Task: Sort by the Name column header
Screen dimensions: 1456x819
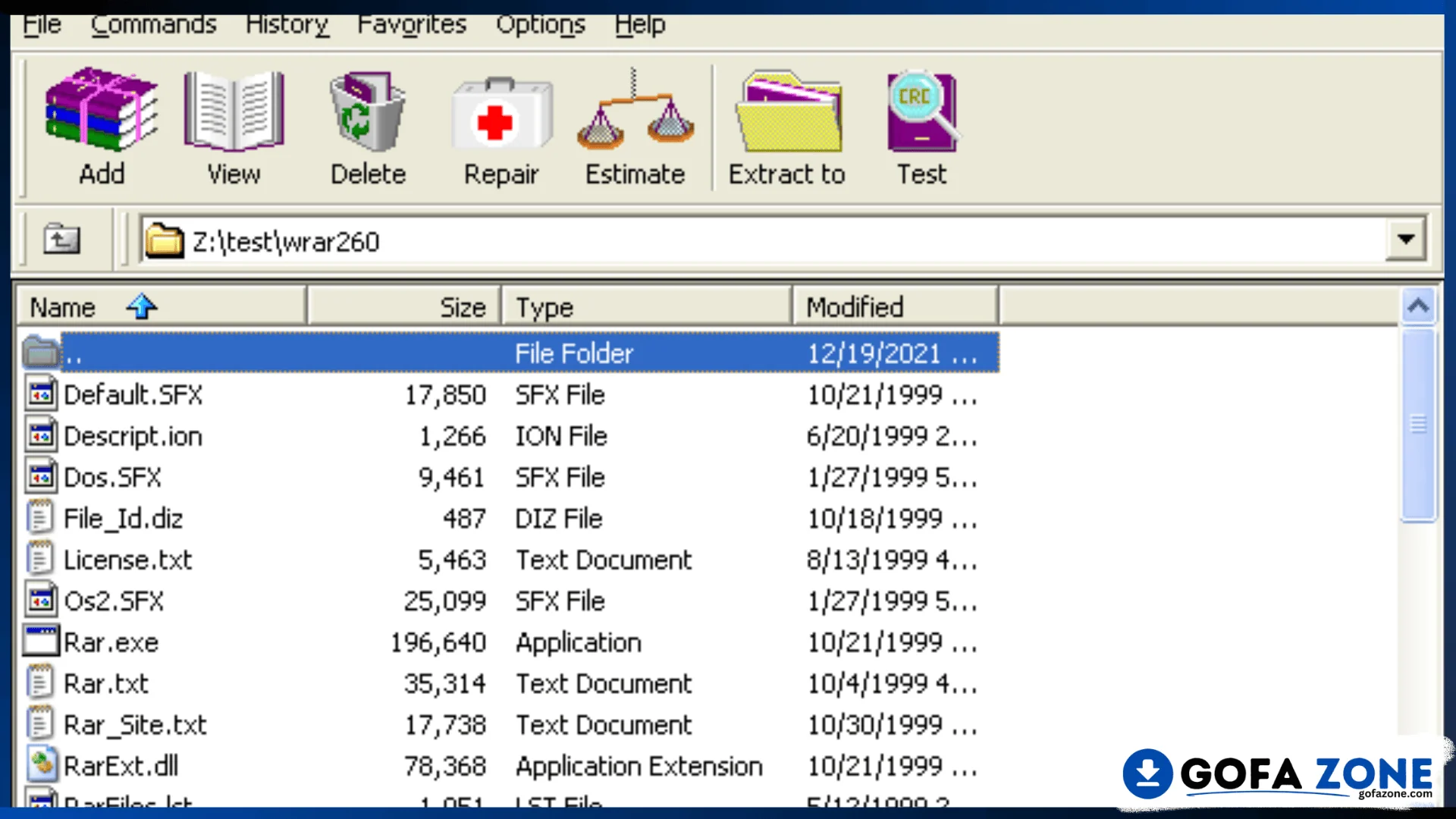Action: [x=162, y=306]
